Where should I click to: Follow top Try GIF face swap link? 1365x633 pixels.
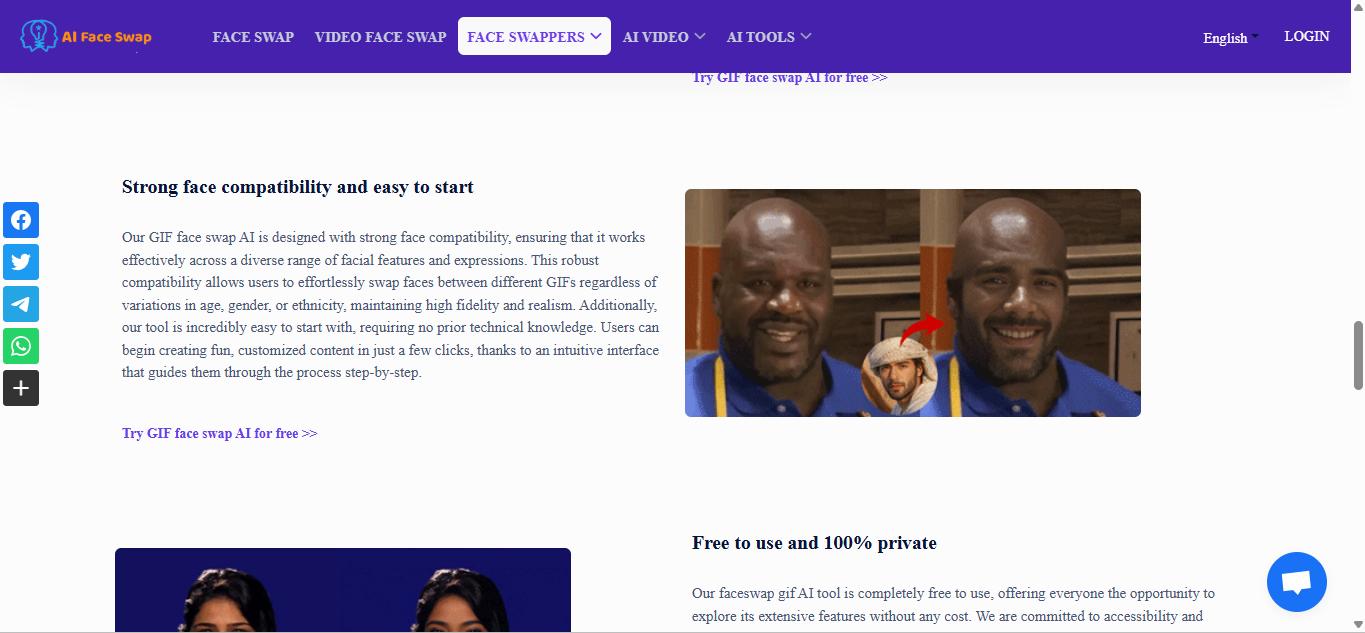point(790,78)
